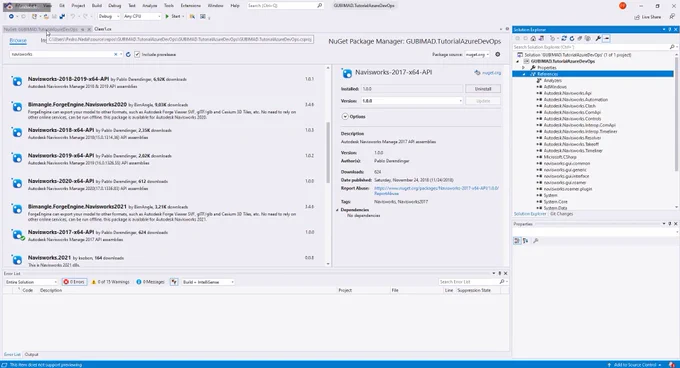Click Sync with Active Document in Solution Explorer
Image resolution: width=680 pixels, height=368 pixels.
pos(564,39)
